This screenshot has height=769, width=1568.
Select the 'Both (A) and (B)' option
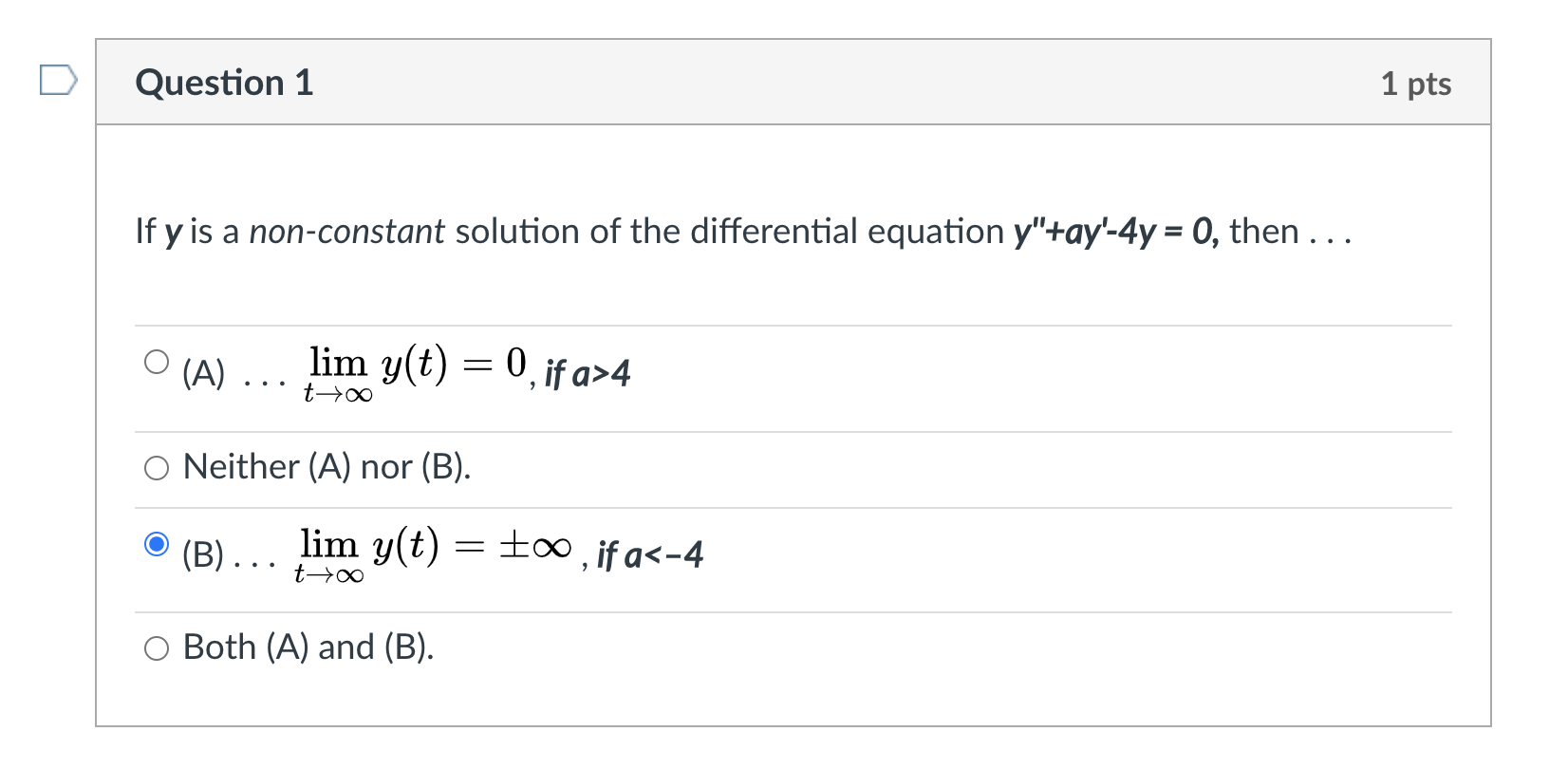coord(157,648)
